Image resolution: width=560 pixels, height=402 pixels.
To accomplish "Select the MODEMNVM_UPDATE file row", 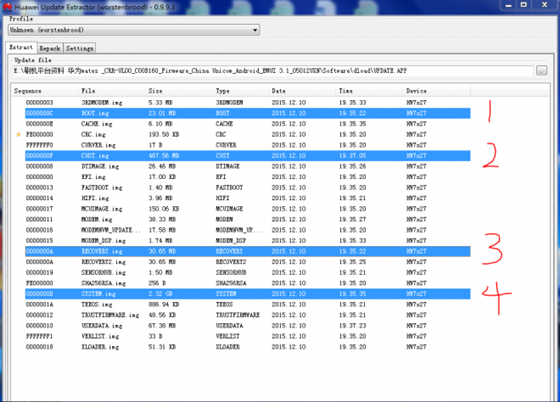I will click(x=248, y=230).
